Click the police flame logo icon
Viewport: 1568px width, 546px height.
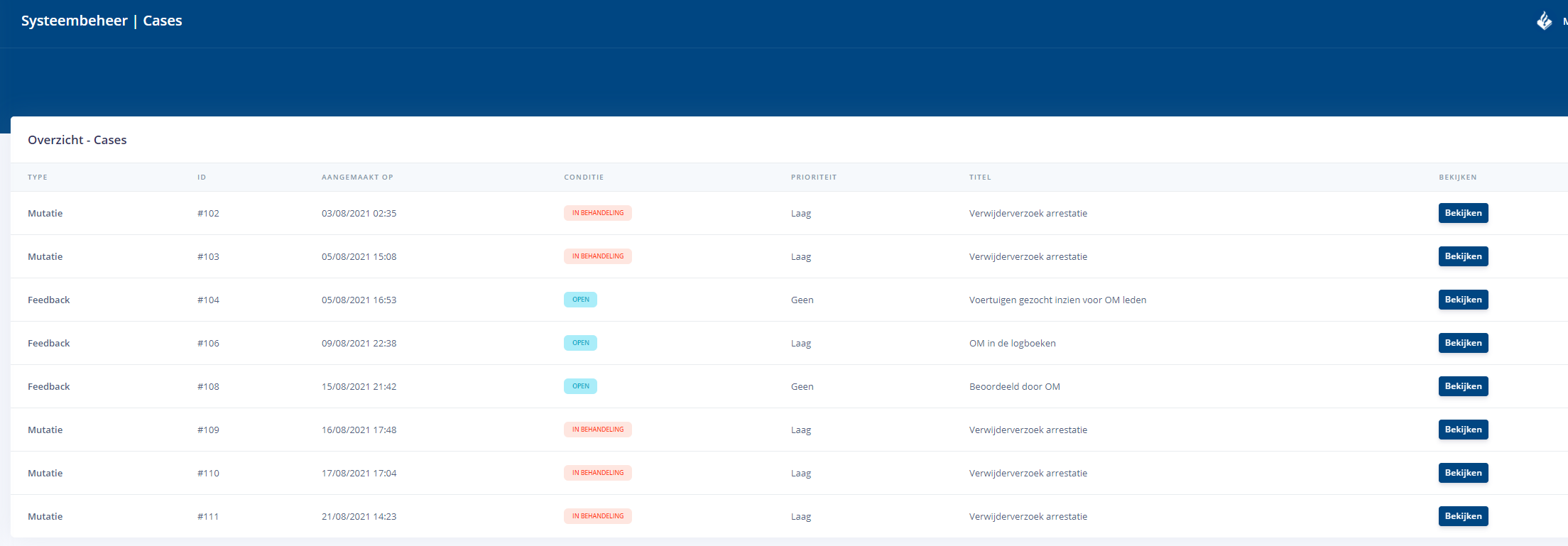1544,21
